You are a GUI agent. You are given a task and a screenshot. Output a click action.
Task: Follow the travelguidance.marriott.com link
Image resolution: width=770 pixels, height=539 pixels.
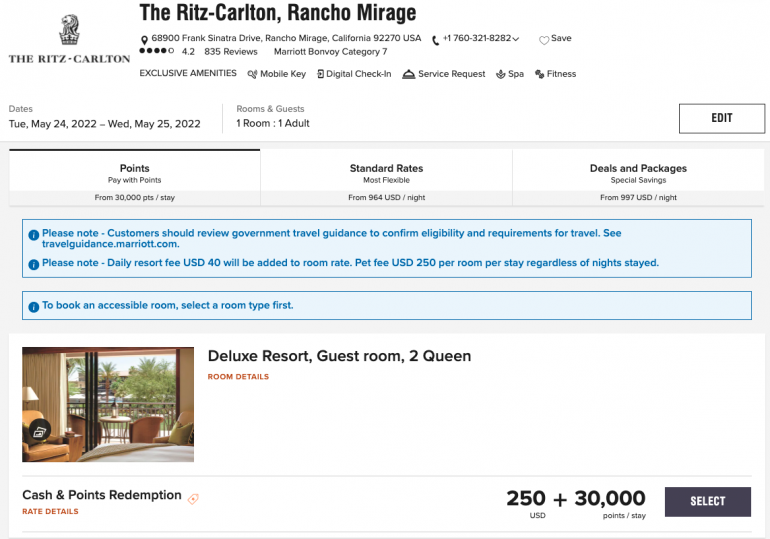click(110, 244)
